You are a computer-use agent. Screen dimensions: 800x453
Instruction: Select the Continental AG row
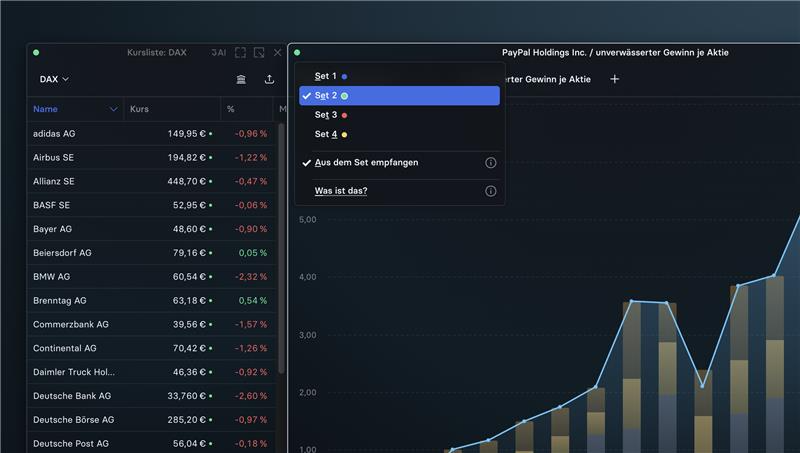click(x=152, y=348)
